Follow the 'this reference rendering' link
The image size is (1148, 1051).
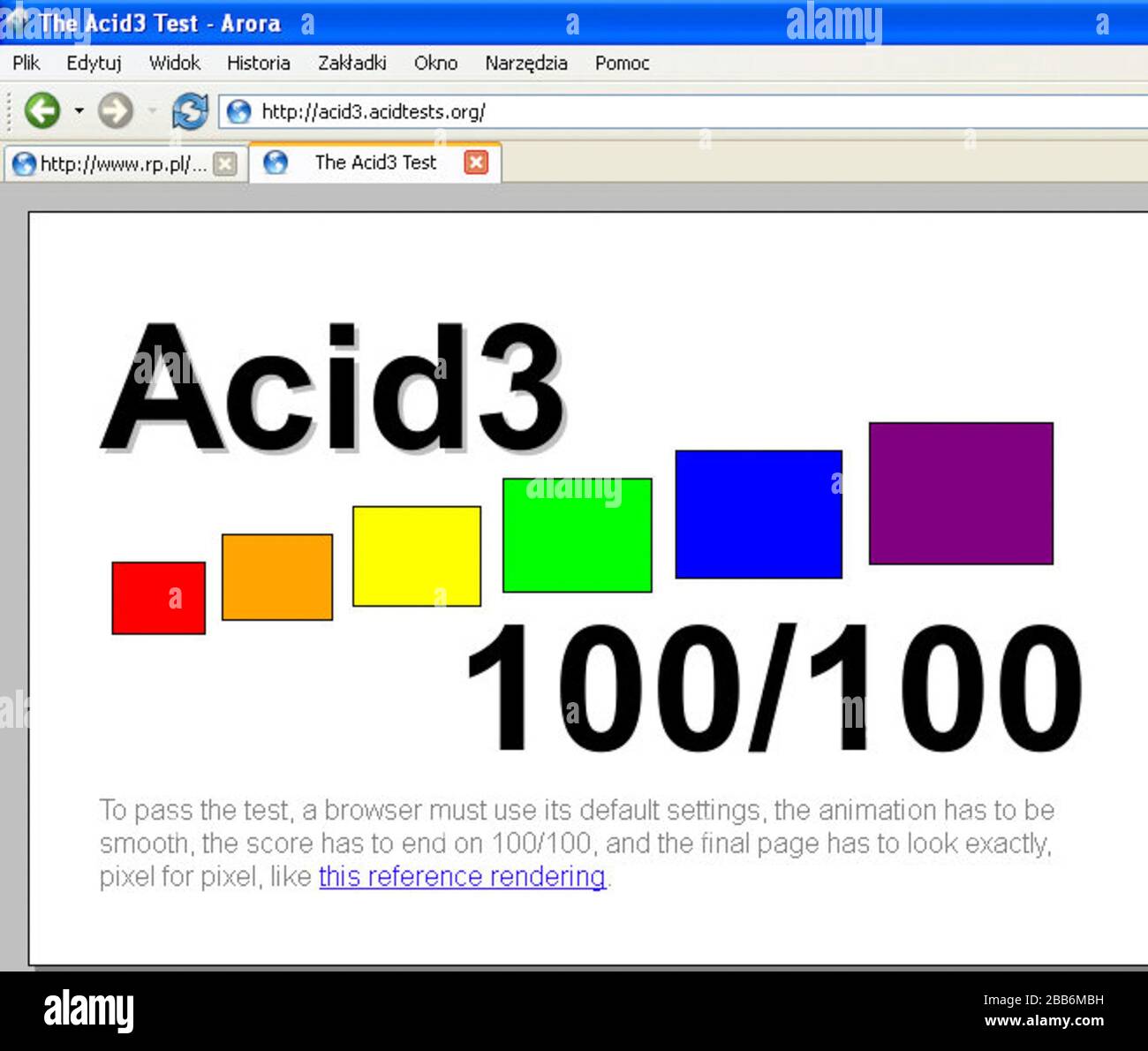pos(463,876)
